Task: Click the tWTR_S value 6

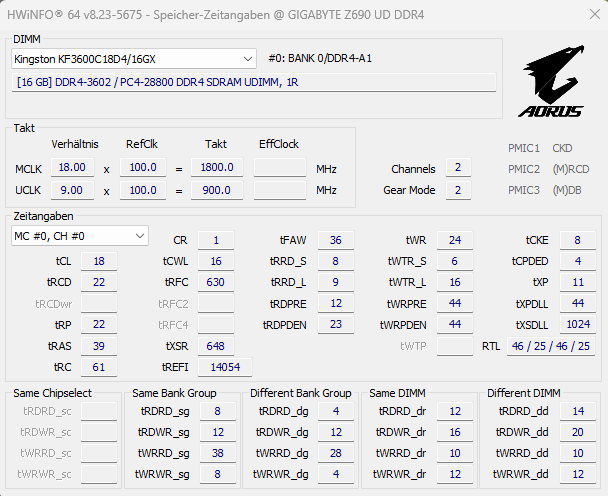Action: [455, 261]
